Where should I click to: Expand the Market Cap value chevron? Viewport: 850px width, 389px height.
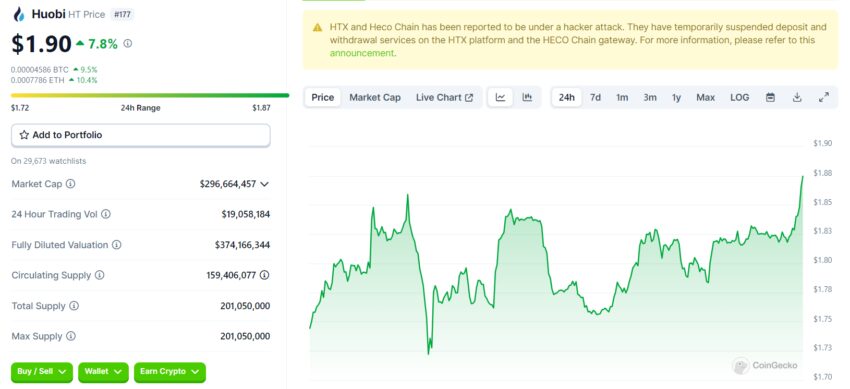tap(264, 184)
